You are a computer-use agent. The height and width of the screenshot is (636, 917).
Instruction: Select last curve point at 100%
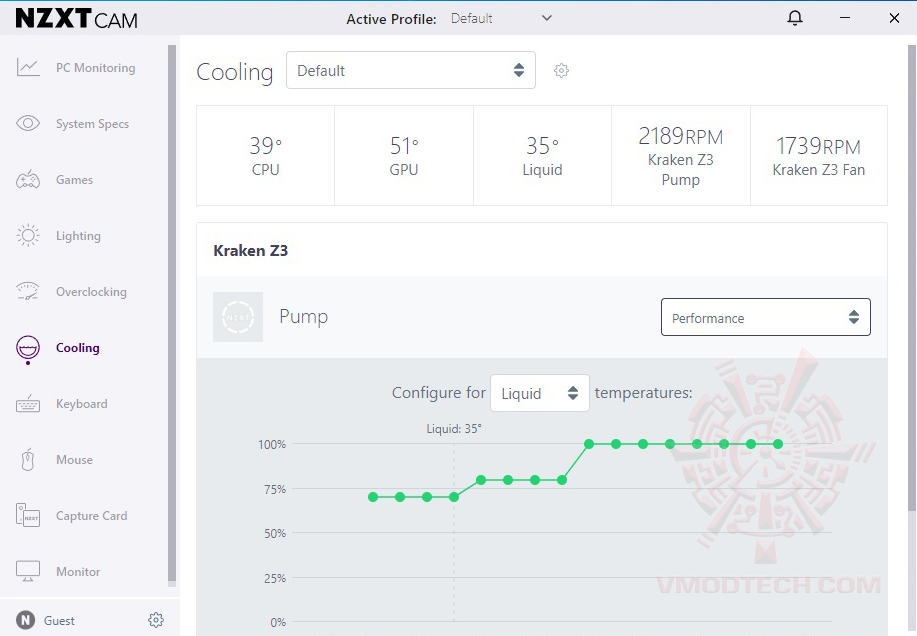click(x=778, y=444)
